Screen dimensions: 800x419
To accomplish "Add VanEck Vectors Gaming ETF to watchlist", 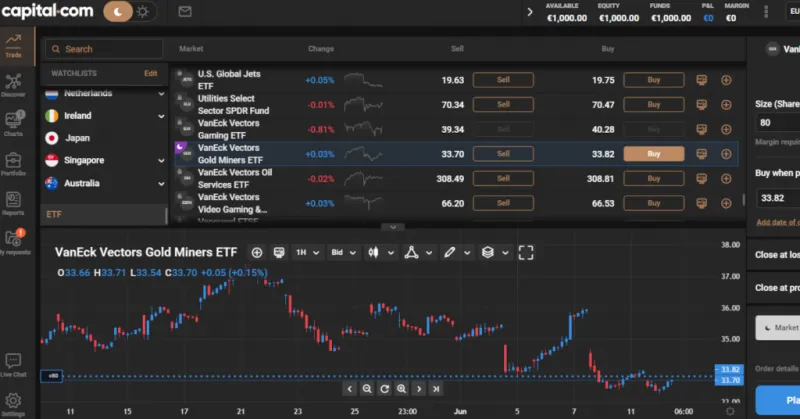I will click(x=726, y=129).
